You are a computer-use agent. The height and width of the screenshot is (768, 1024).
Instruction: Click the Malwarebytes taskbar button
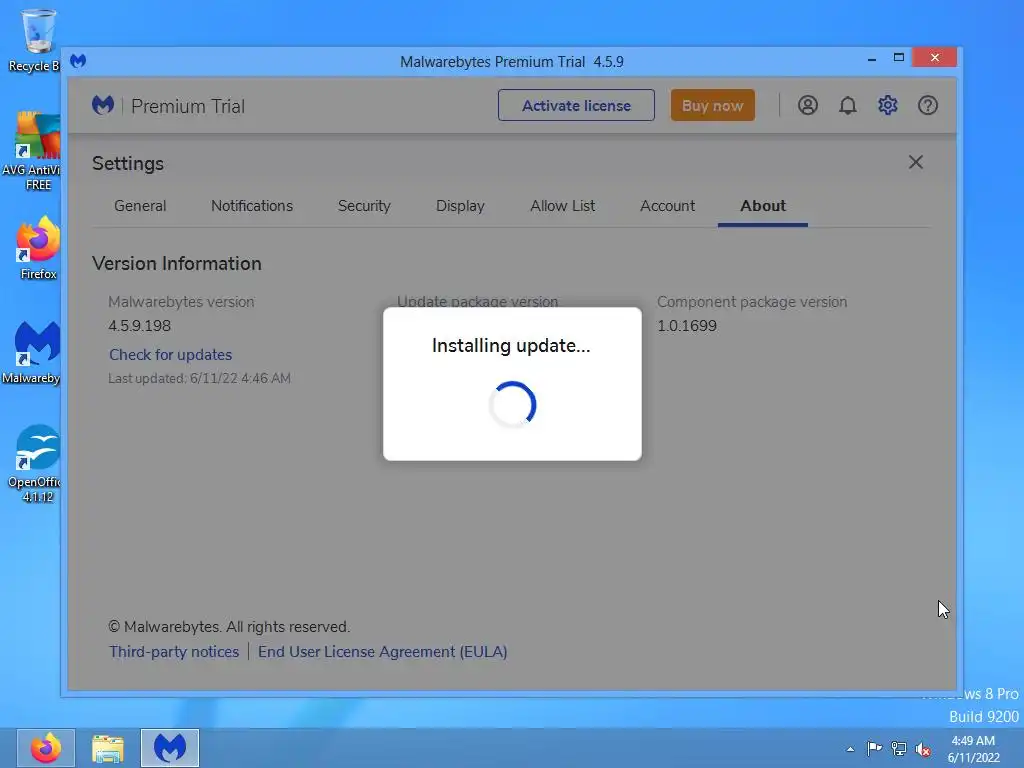click(x=170, y=748)
